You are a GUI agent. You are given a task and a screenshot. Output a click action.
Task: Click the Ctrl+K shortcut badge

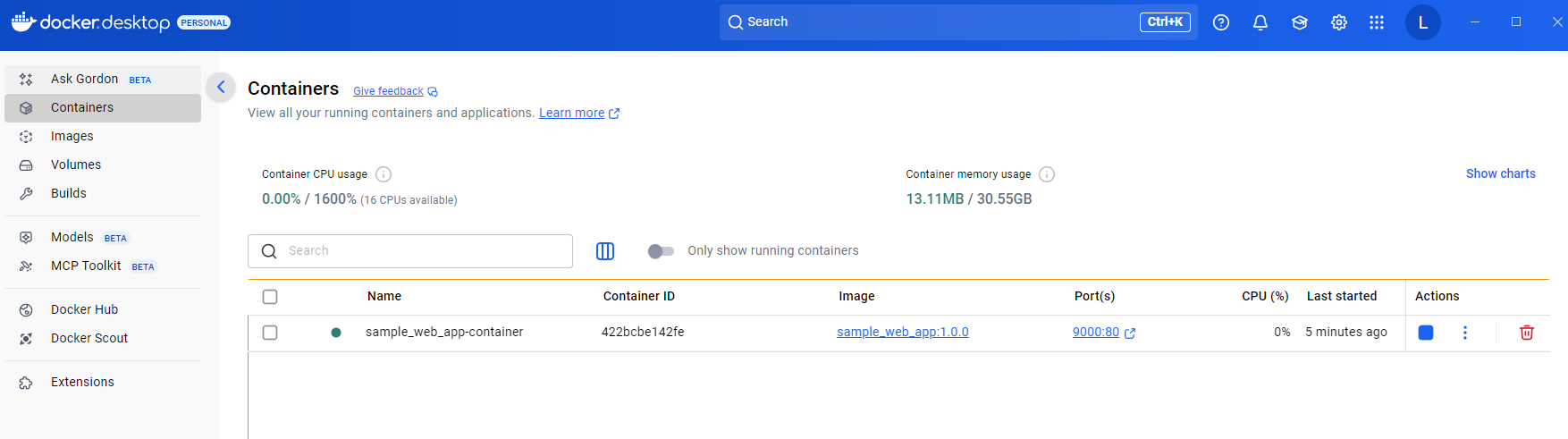(x=1165, y=22)
